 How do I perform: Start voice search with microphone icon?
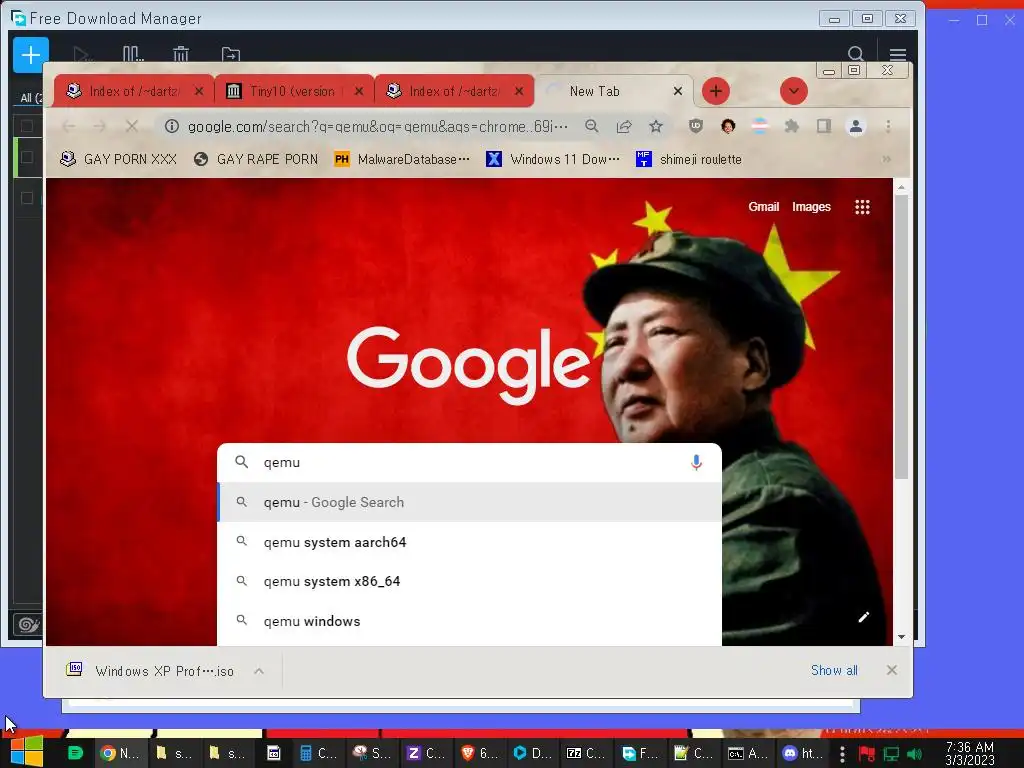[x=696, y=462]
